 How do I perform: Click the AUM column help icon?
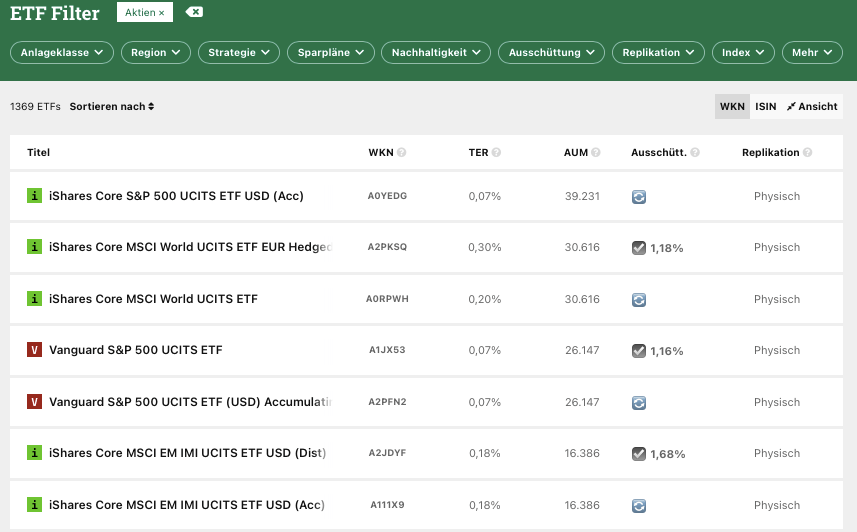tap(596, 153)
